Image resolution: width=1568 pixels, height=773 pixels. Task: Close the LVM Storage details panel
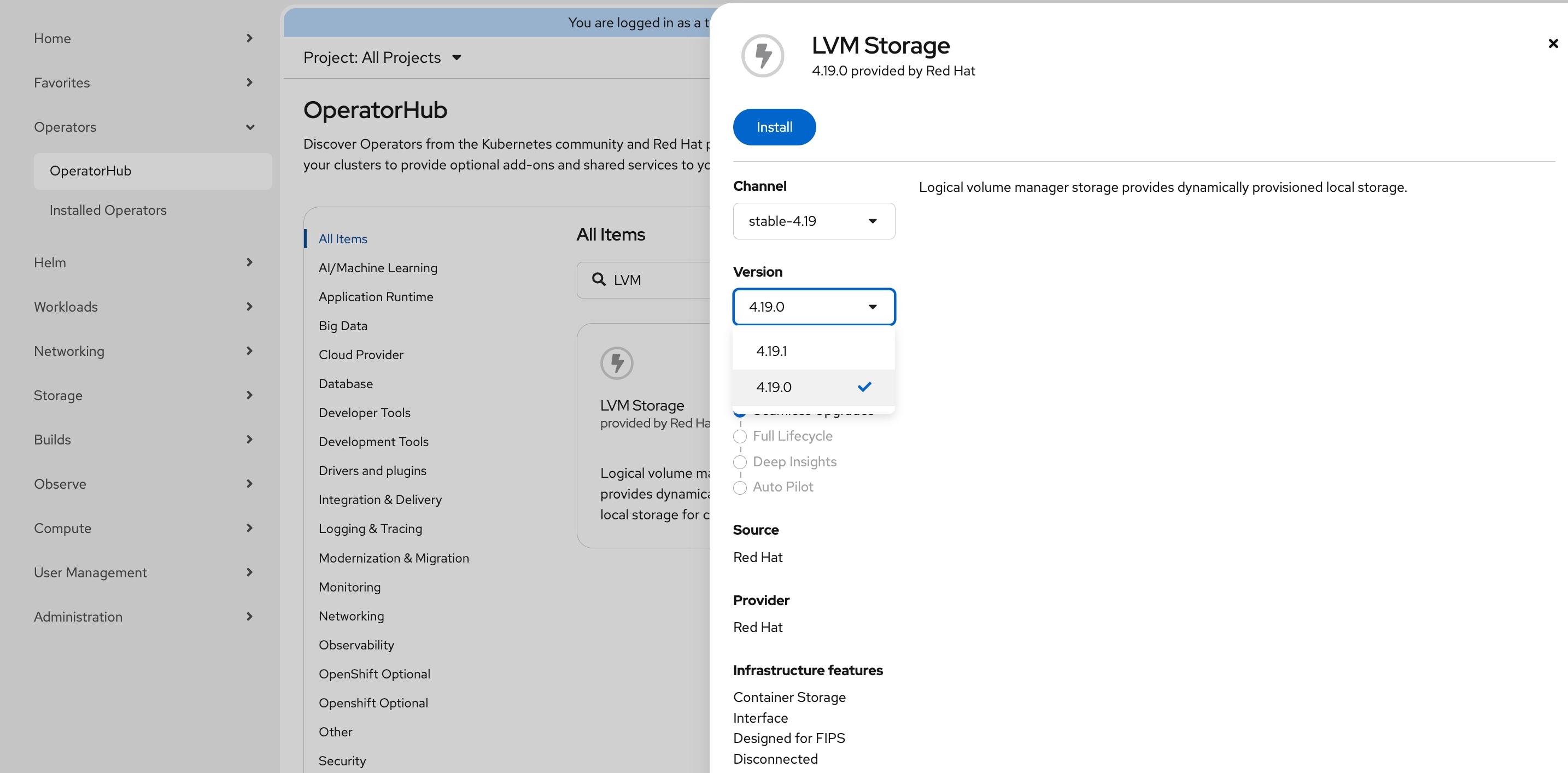point(1553,44)
